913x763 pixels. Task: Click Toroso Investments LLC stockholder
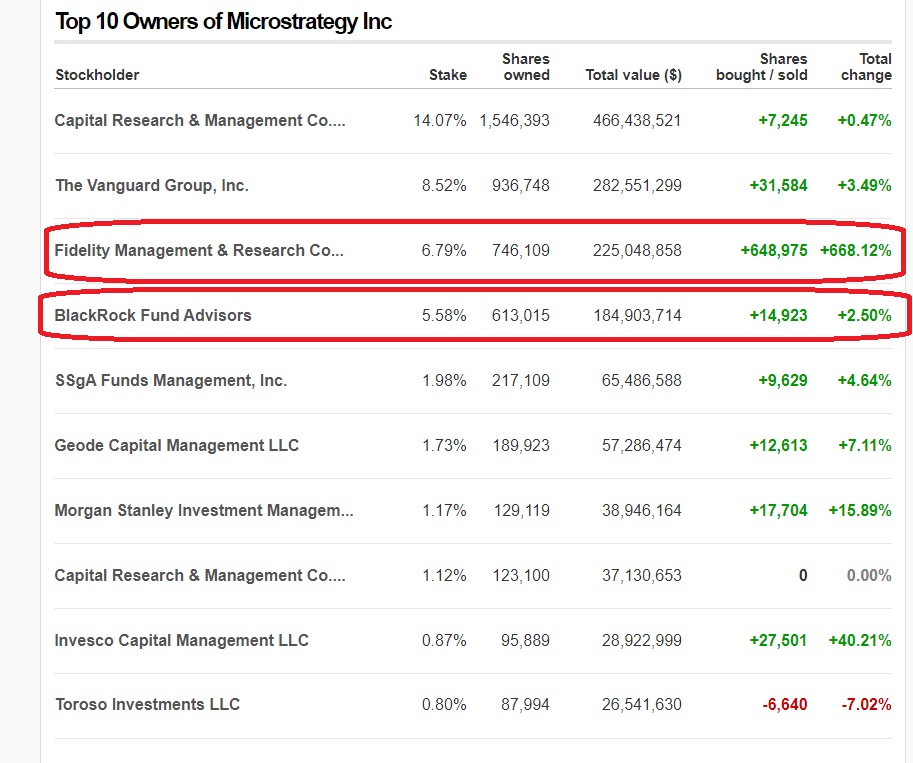pyautogui.click(x=148, y=705)
